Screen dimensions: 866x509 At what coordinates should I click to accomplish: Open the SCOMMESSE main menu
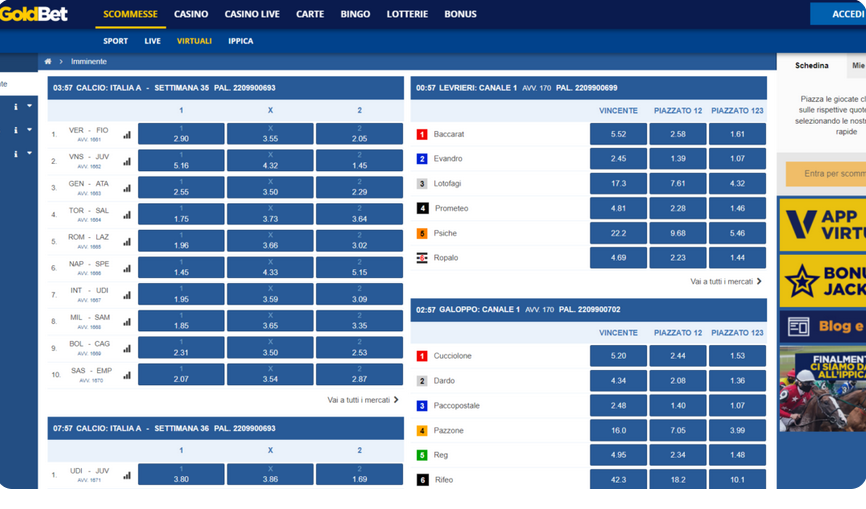click(130, 14)
